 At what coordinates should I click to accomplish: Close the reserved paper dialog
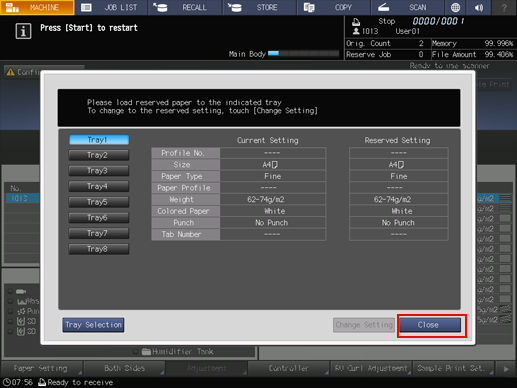pyautogui.click(x=430, y=325)
